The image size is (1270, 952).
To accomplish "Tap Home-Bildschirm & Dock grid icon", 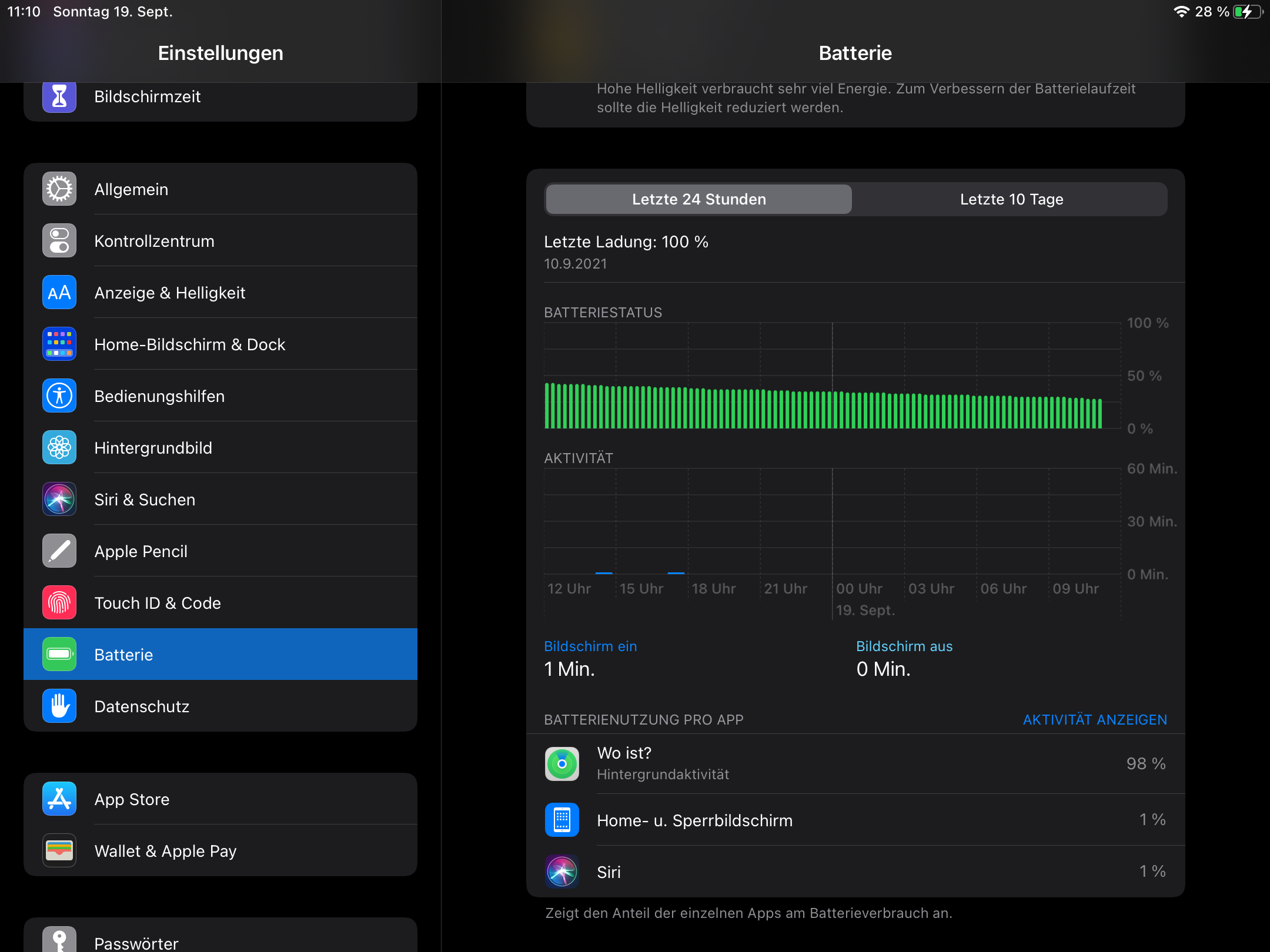I will tap(59, 344).
